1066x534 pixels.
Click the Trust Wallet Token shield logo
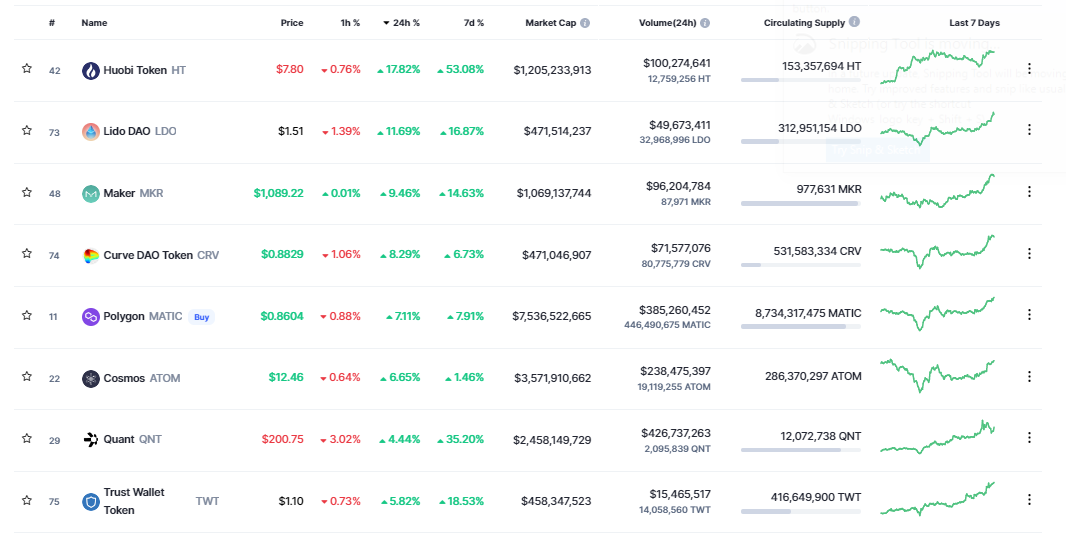point(91,502)
